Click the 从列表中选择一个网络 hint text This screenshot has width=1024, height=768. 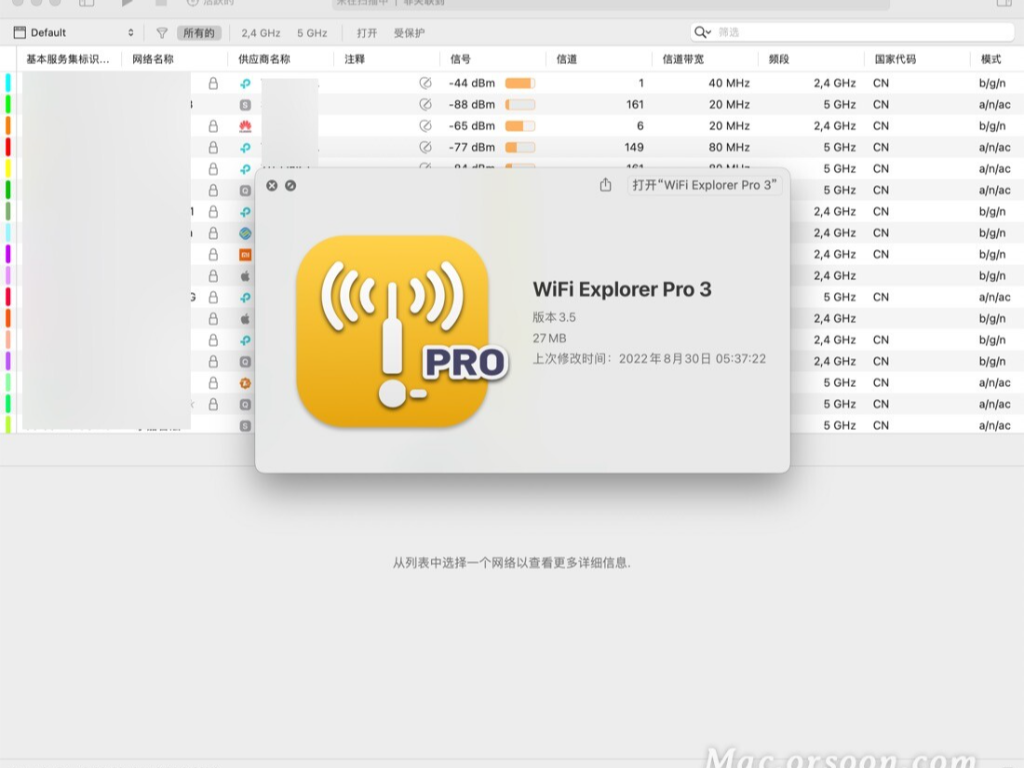pyautogui.click(x=511, y=563)
